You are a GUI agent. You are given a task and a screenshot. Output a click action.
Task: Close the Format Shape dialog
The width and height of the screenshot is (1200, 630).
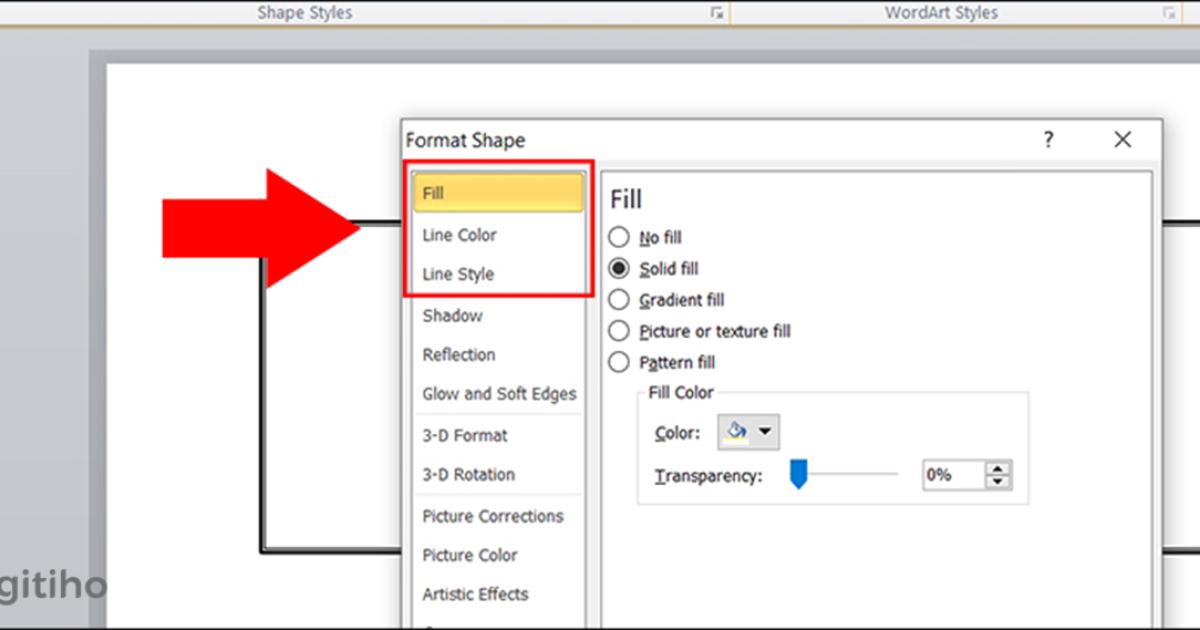tap(1122, 140)
